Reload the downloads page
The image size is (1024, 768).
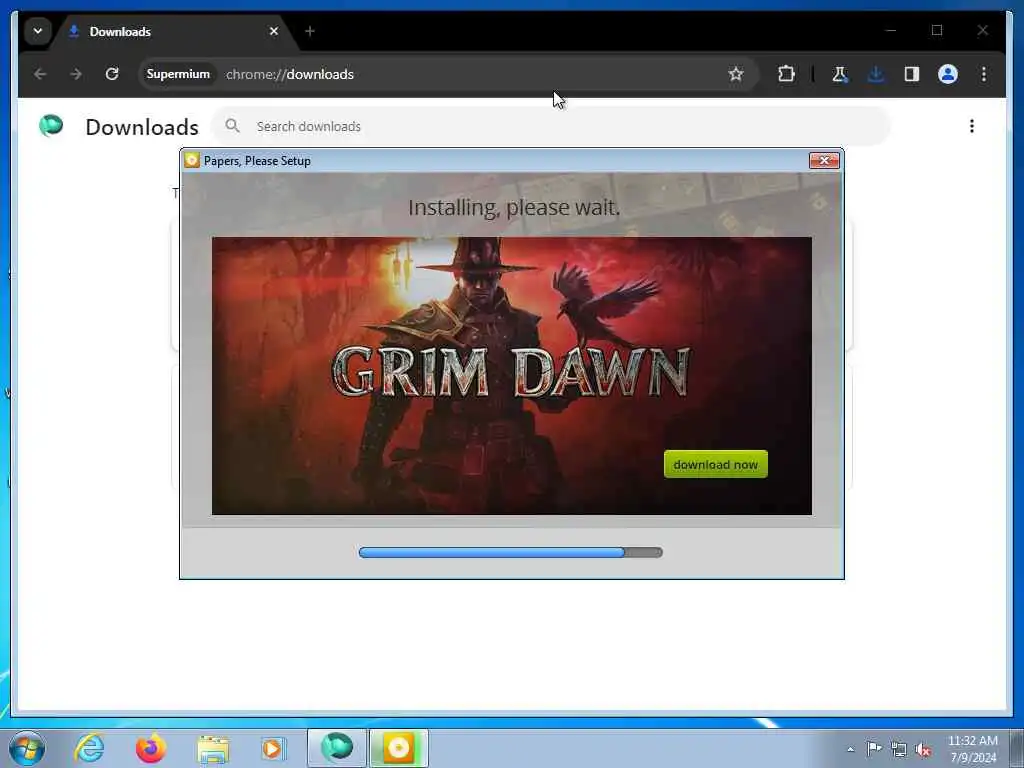click(x=112, y=74)
